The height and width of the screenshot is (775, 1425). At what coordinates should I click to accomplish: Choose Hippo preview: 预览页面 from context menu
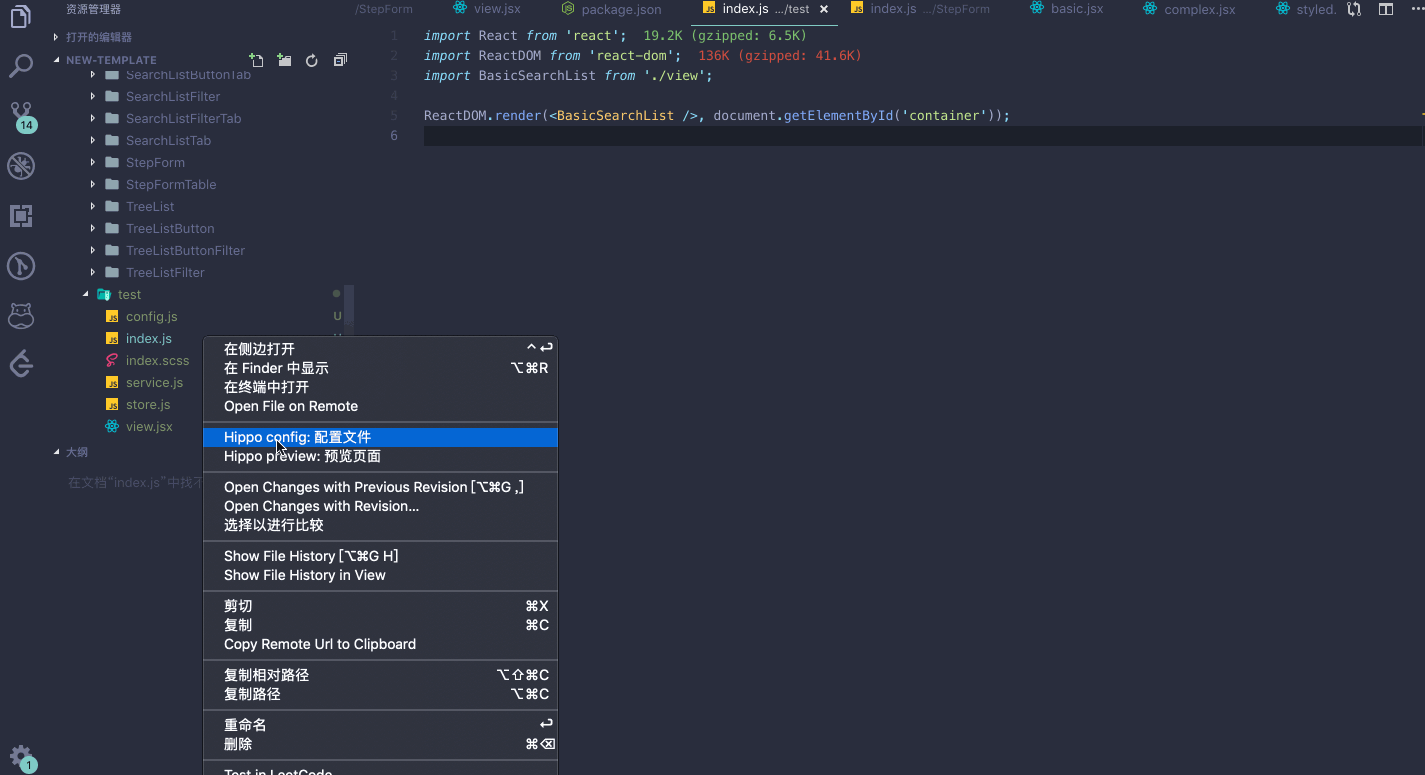point(302,456)
